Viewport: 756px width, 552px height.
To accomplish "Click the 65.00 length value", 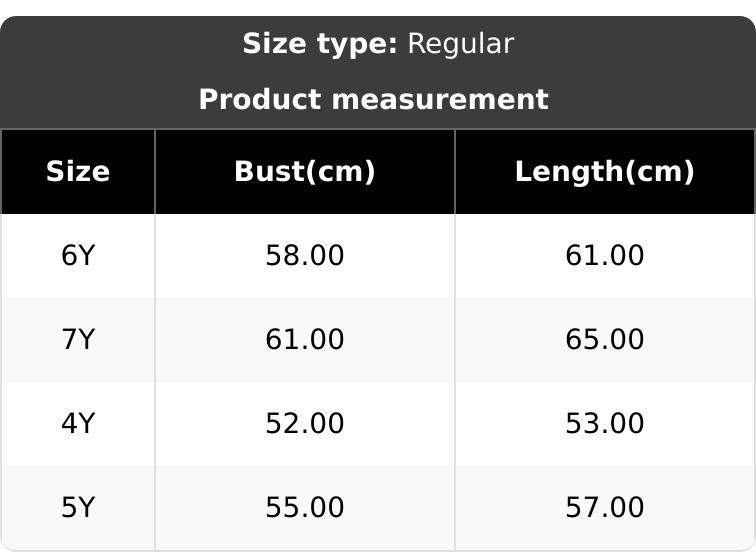I will pyautogui.click(x=604, y=340).
